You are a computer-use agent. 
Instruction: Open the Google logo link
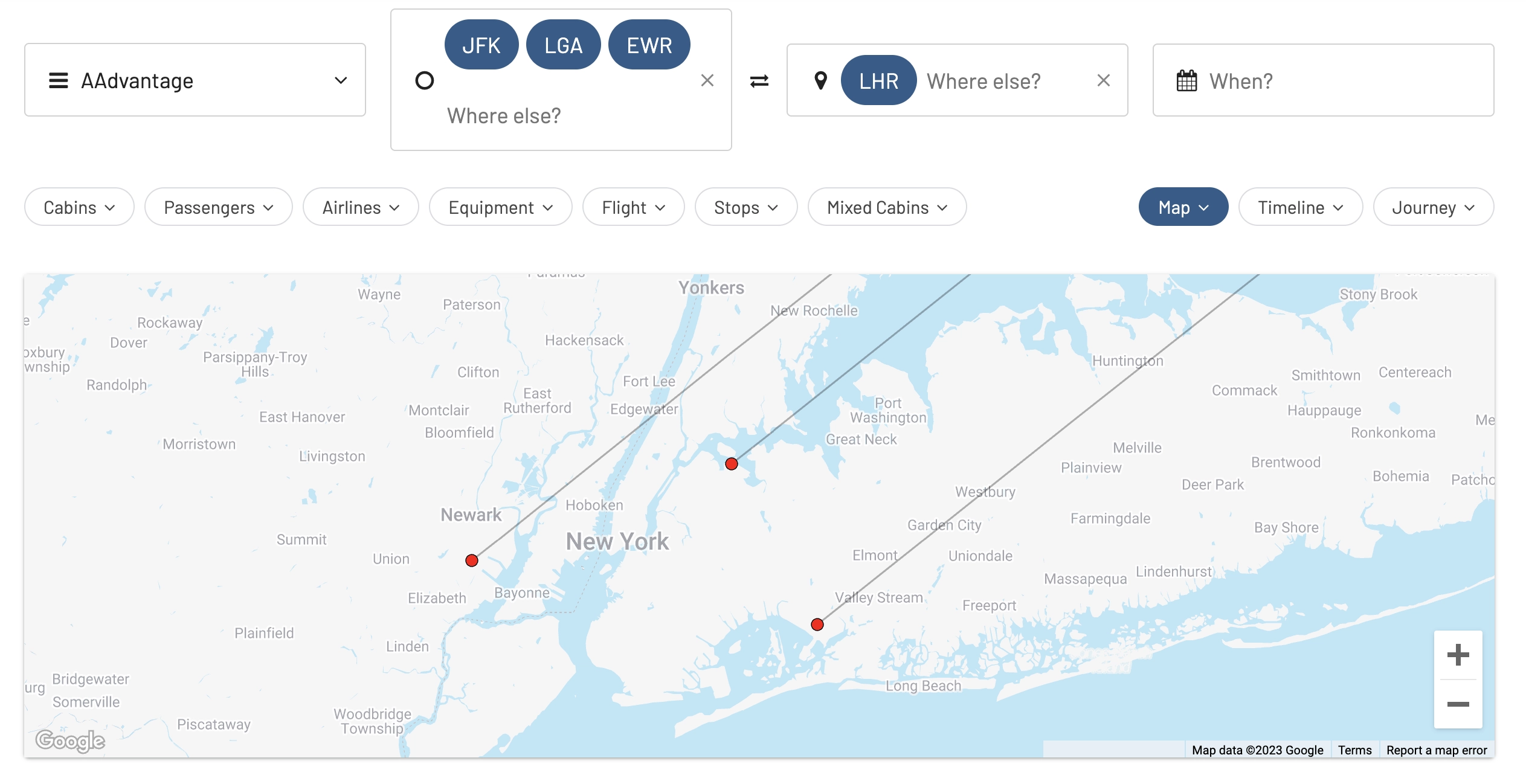tap(70, 741)
